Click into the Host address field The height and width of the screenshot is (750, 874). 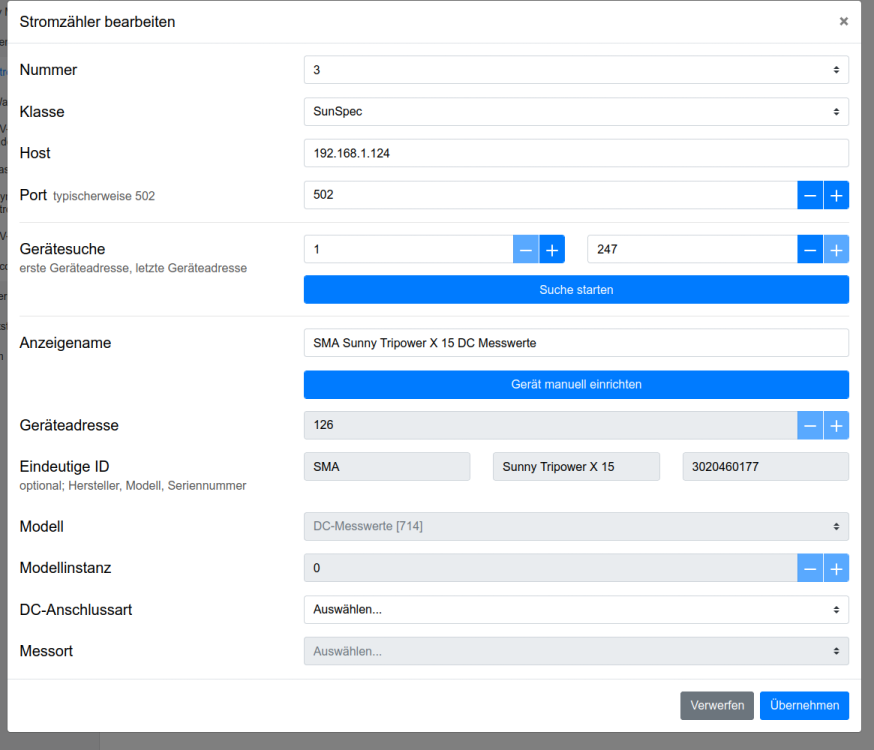(575, 153)
